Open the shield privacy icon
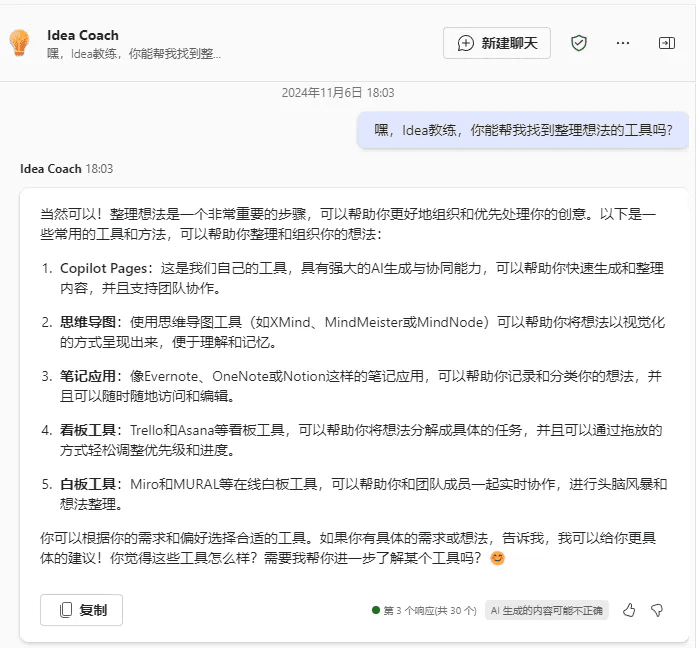Image resolution: width=696 pixels, height=648 pixels. 579,43
